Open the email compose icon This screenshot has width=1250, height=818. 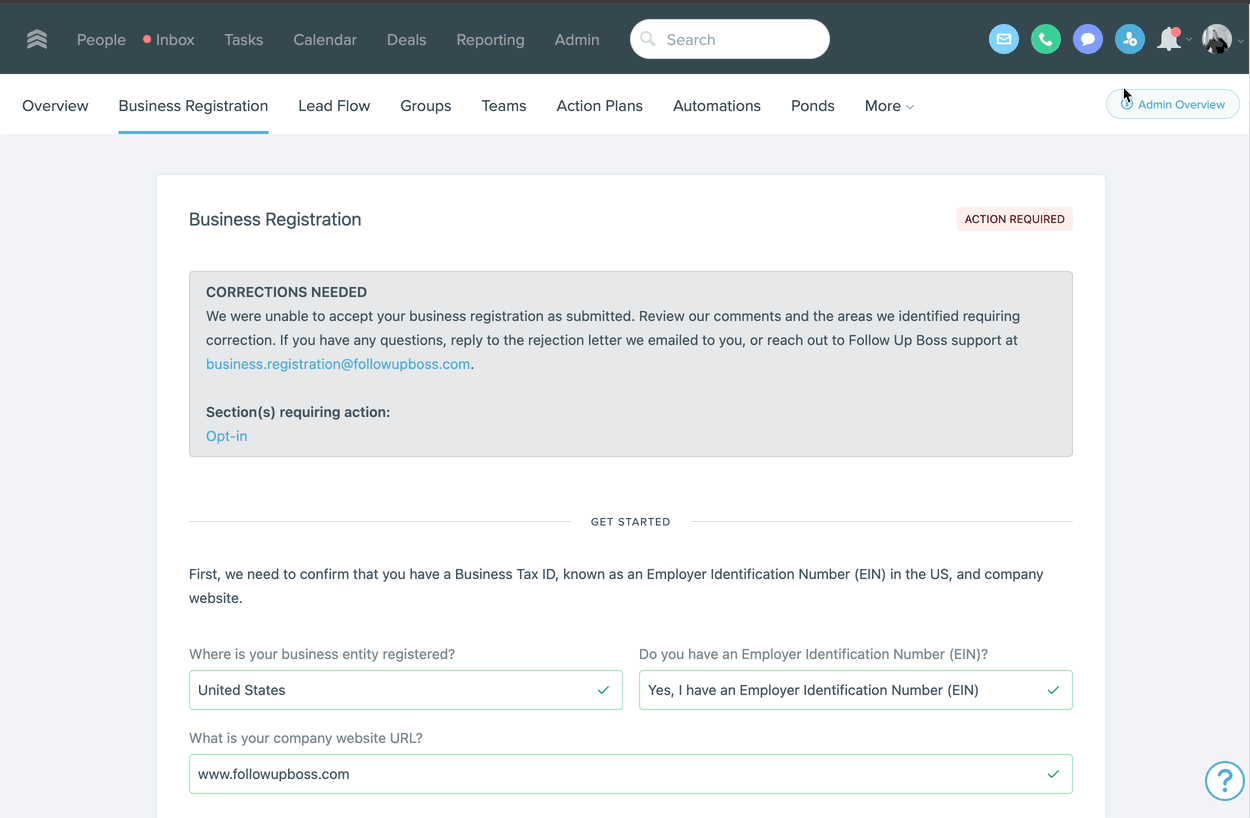coord(1004,39)
